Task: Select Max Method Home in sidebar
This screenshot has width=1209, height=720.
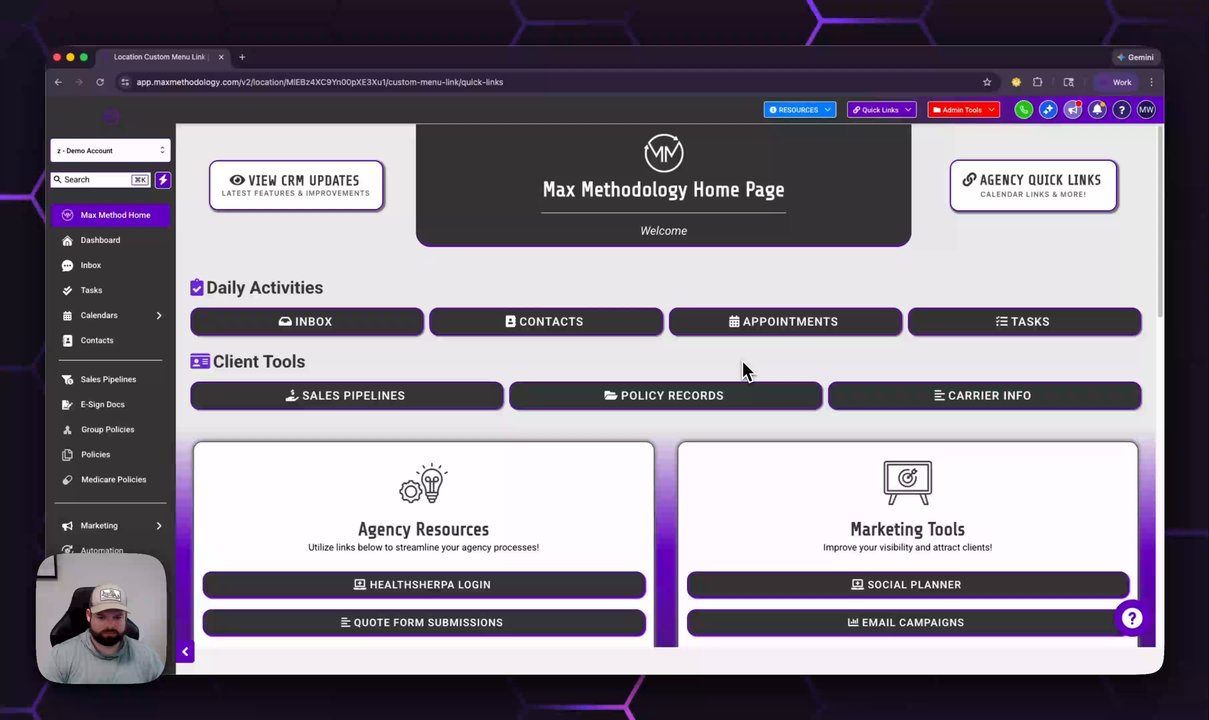Action: click(110, 215)
